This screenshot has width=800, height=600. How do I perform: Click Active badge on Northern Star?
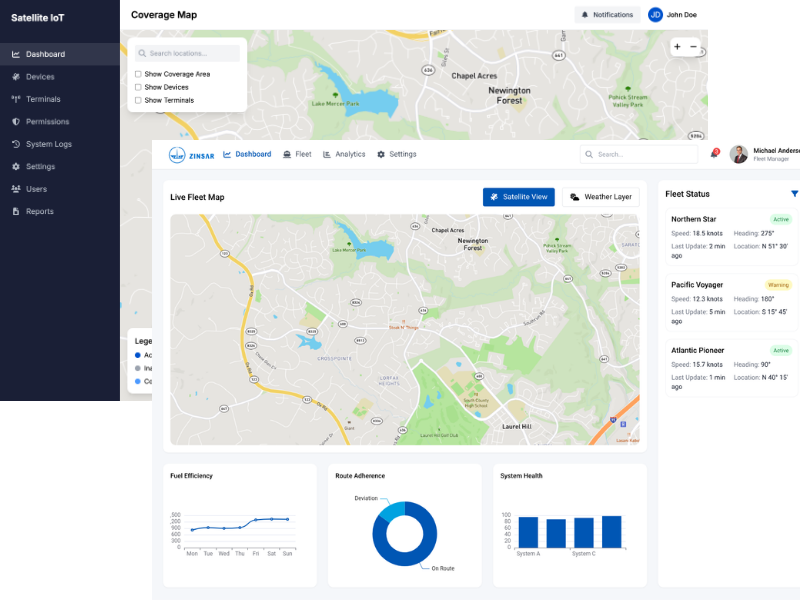781,219
